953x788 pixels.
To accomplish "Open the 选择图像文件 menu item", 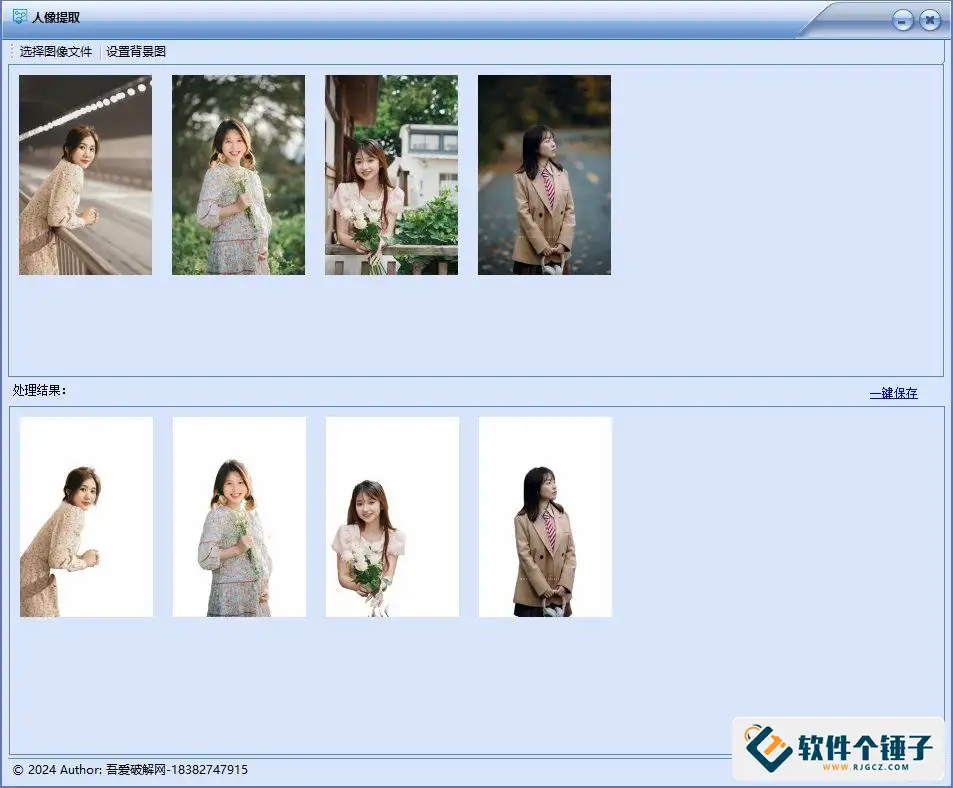I will (55, 52).
